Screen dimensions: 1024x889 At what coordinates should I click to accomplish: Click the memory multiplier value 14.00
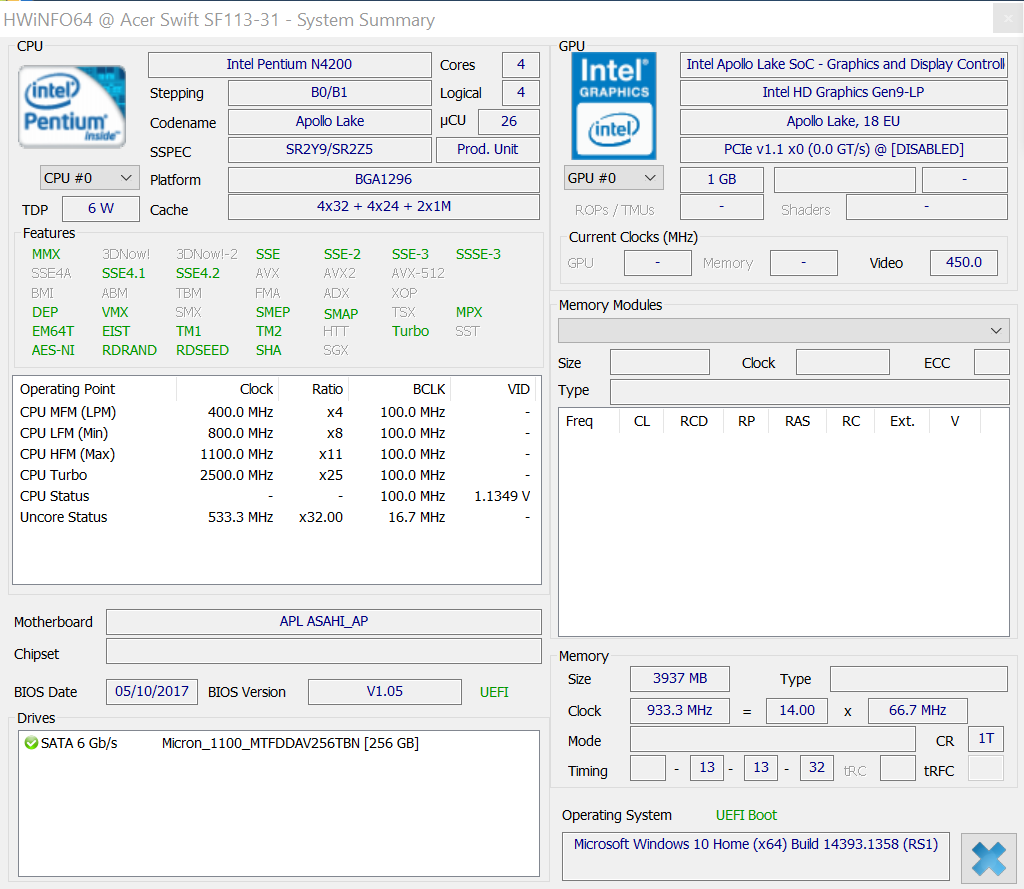[797, 711]
